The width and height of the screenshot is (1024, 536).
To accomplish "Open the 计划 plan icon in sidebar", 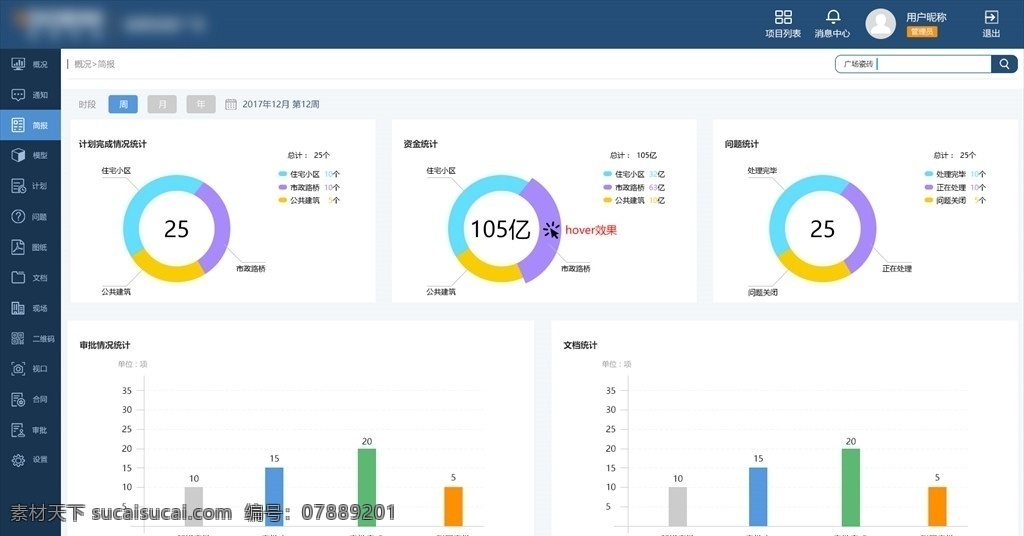I will 18,186.
